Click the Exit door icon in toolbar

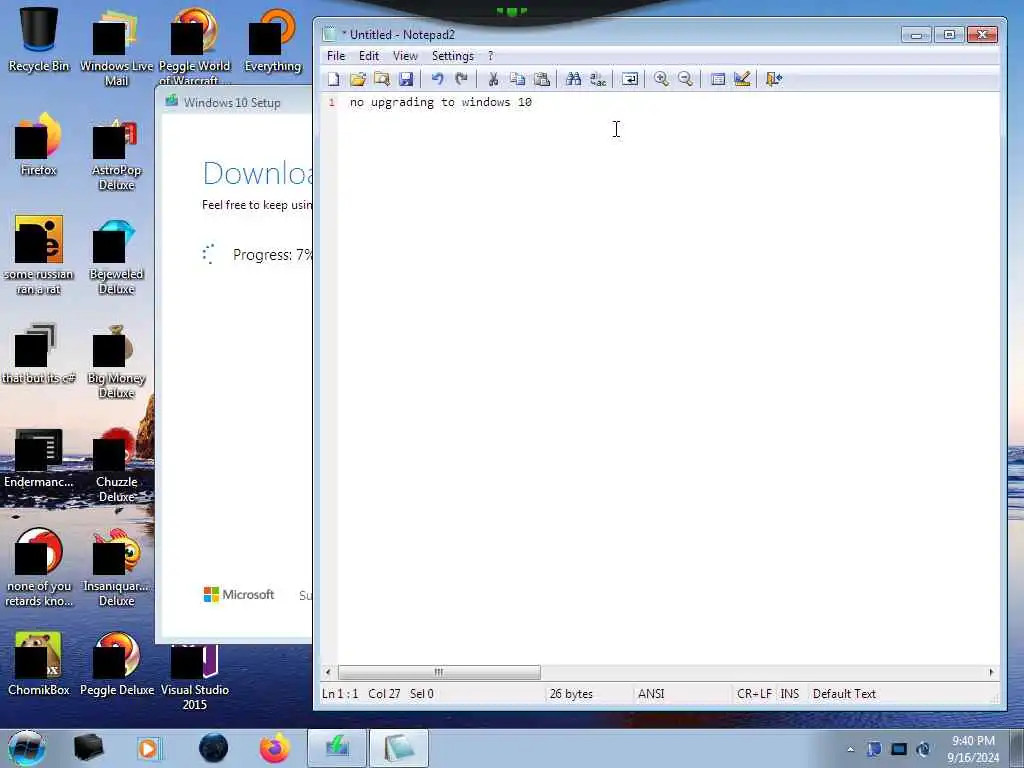click(x=773, y=80)
